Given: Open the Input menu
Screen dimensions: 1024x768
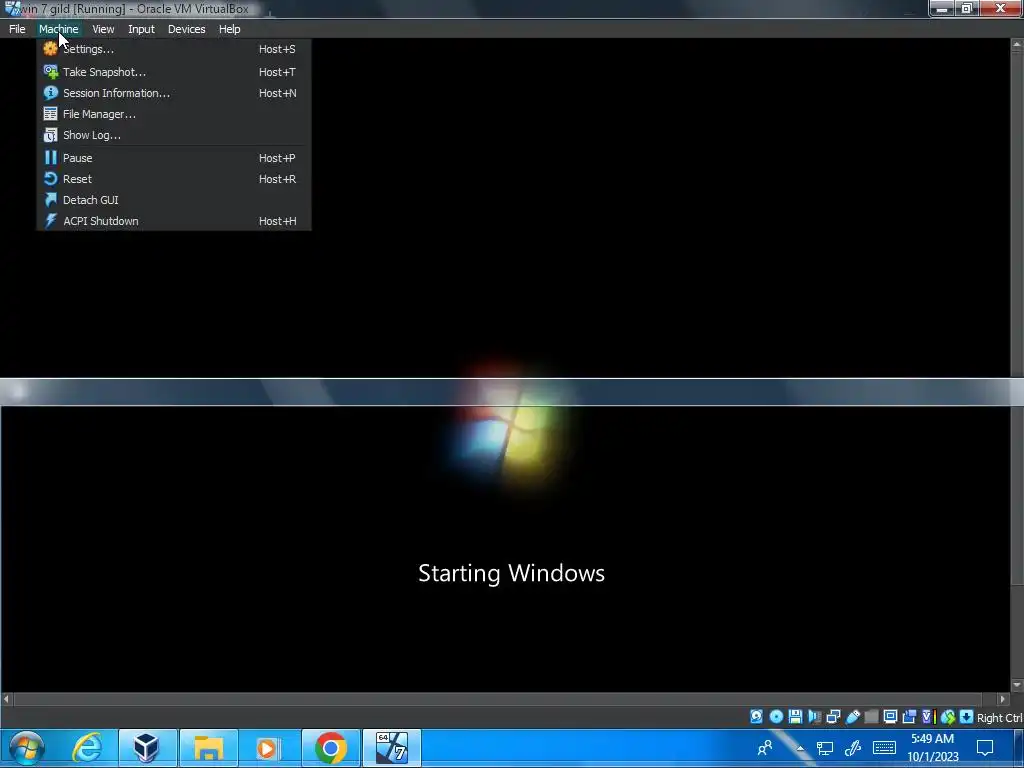Looking at the screenshot, I should [x=141, y=29].
